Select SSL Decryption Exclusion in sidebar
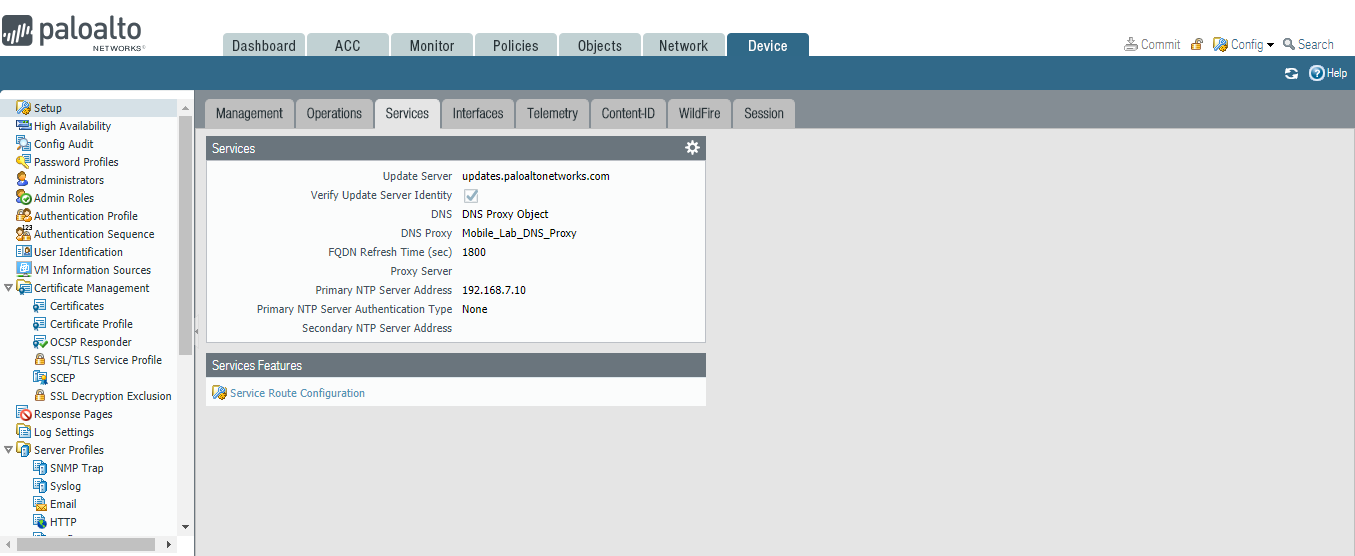The width and height of the screenshot is (1355, 556). (x=111, y=396)
